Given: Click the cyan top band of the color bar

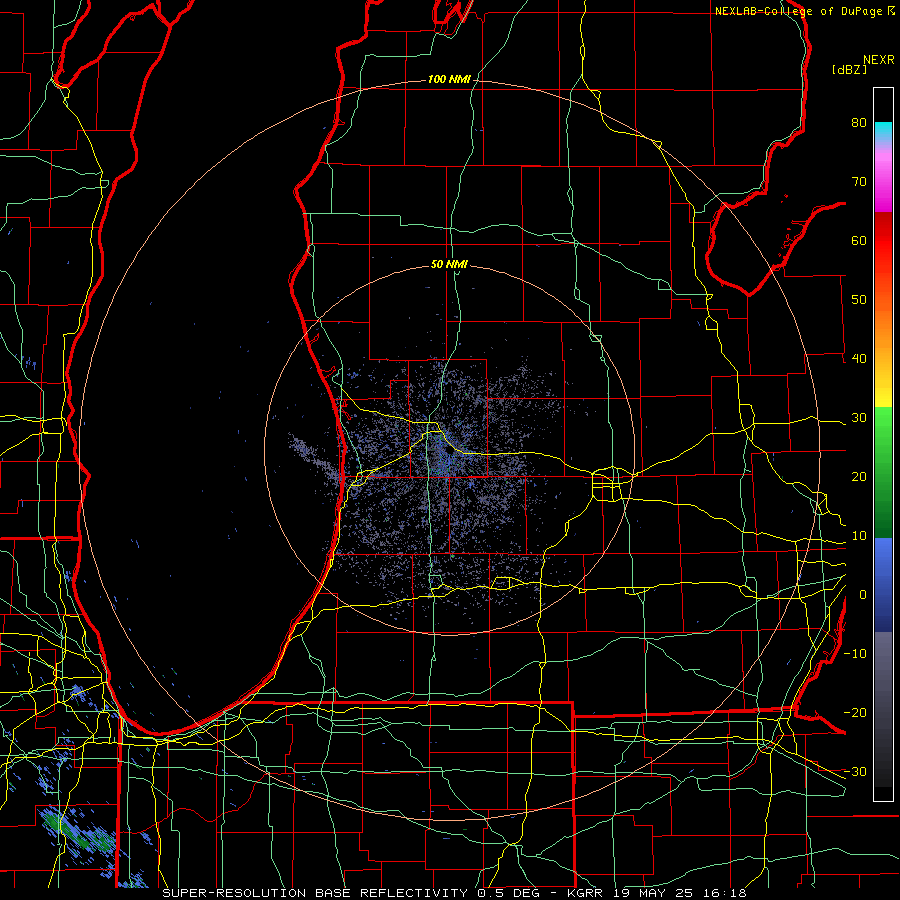Looking at the screenshot, I should pos(883,131).
